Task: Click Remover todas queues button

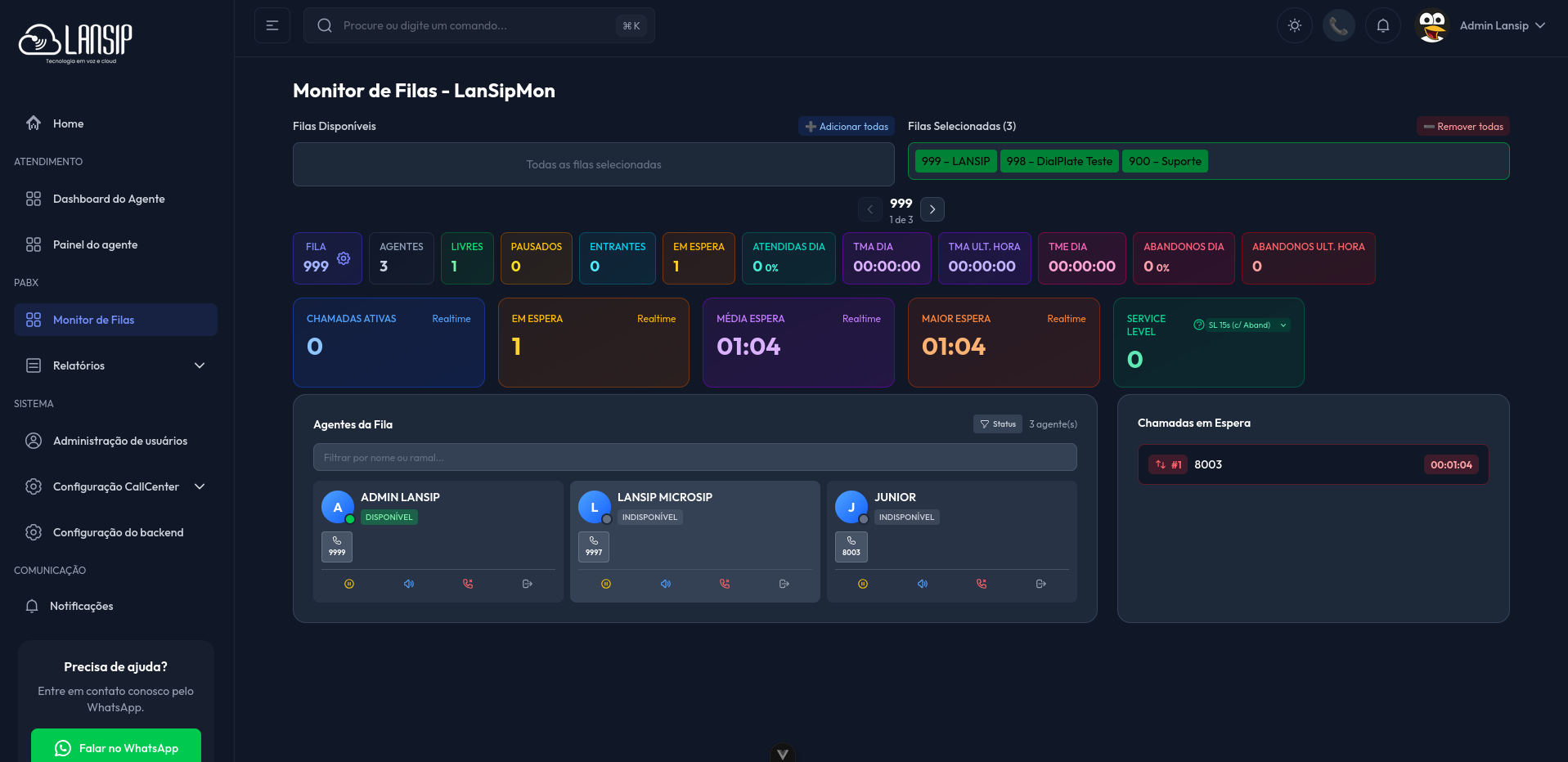Action: 1462,126
